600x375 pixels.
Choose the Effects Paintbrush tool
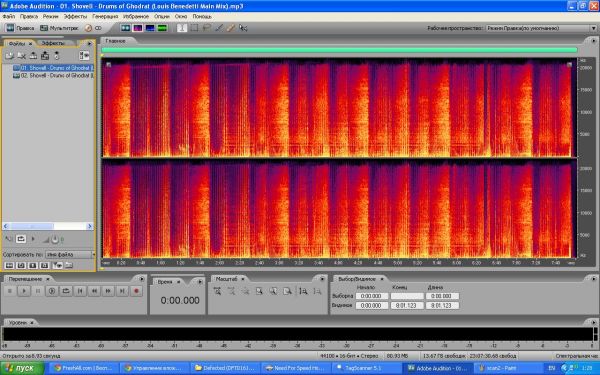tap(219, 28)
